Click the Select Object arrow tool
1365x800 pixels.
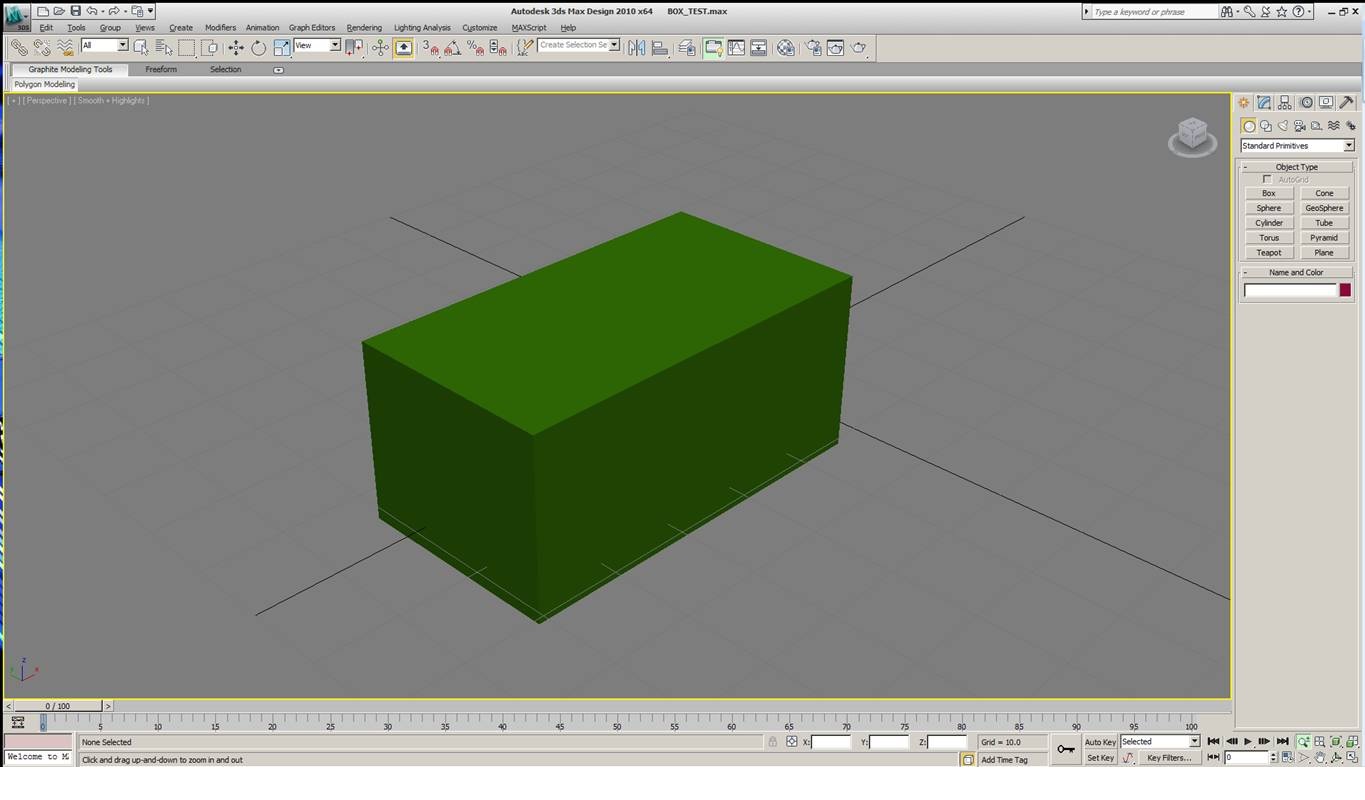pyautogui.click(x=141, y=47)
